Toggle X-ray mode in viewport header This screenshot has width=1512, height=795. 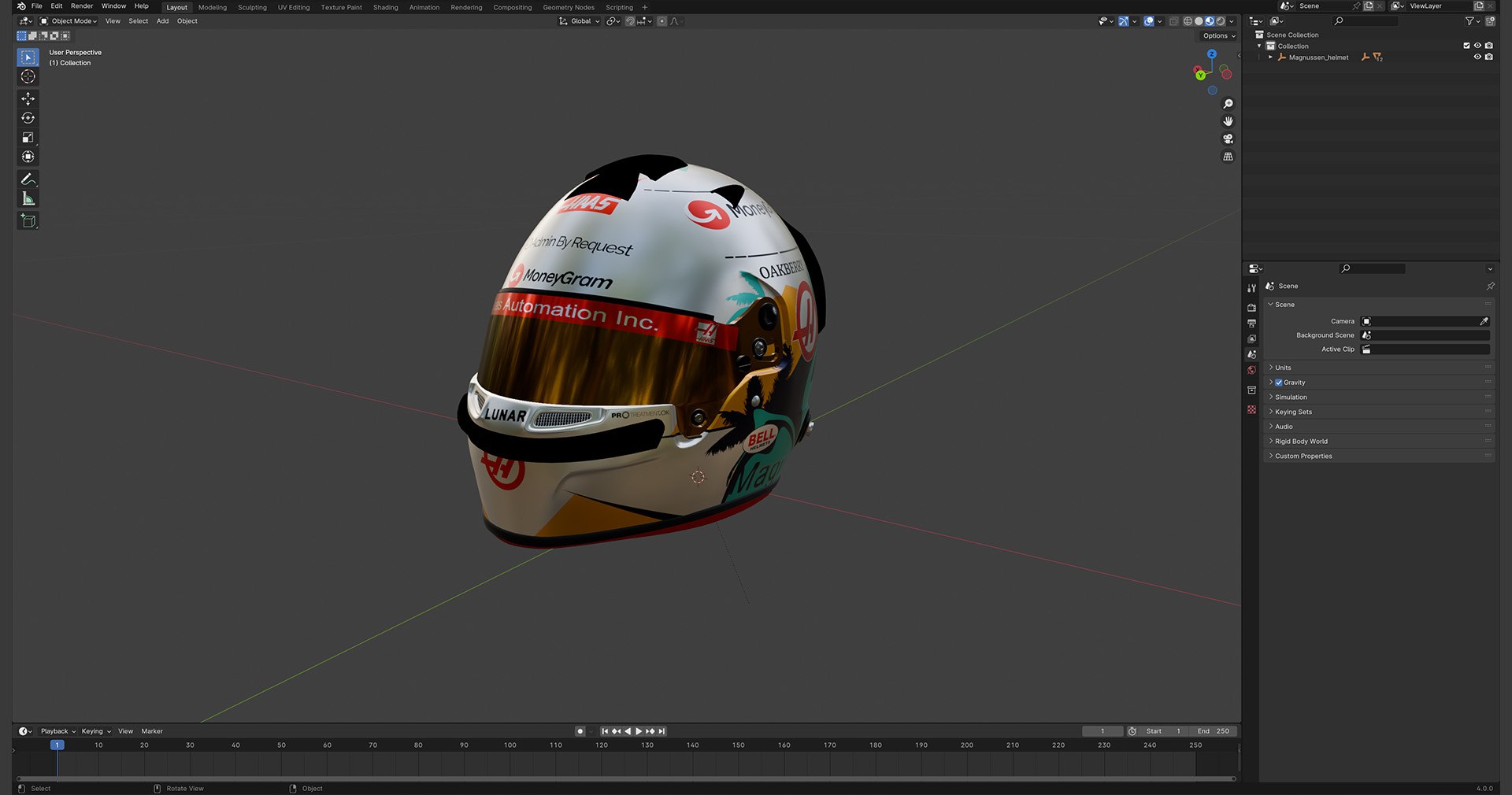1174,21
